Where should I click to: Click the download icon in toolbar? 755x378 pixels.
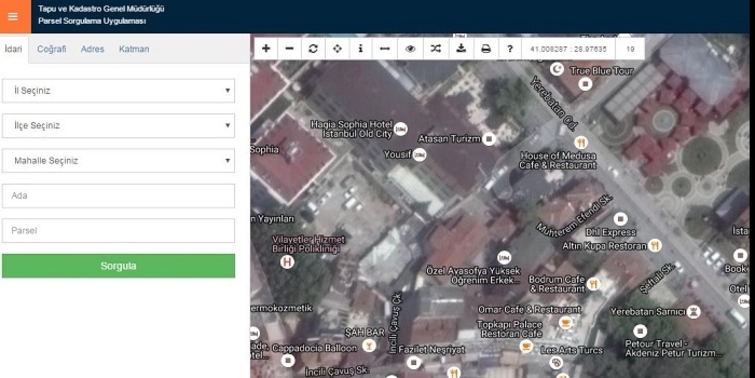pyautogui.click(x=461, y=49)
